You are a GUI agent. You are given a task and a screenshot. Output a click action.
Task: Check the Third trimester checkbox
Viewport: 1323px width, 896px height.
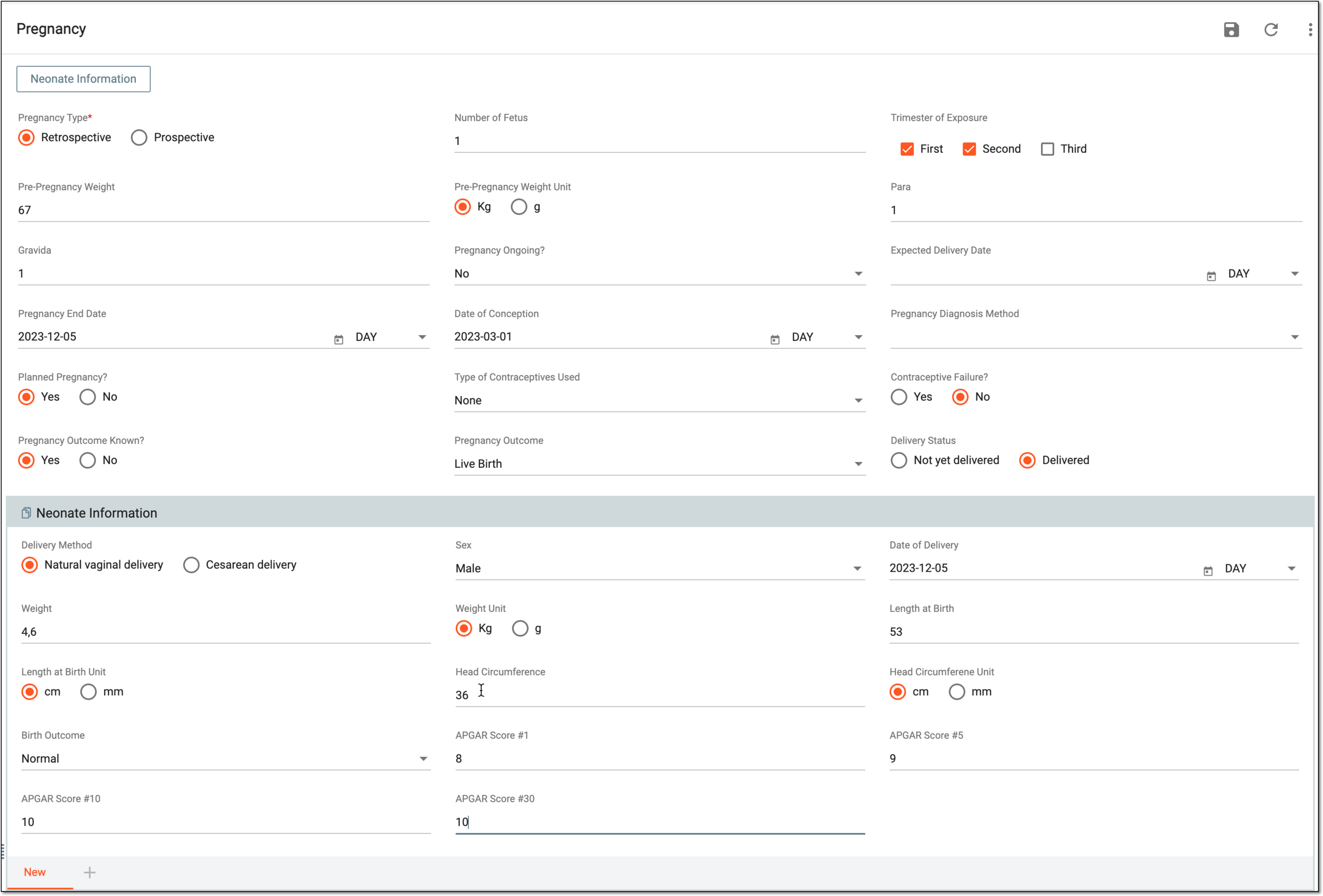click(1047, 149)
